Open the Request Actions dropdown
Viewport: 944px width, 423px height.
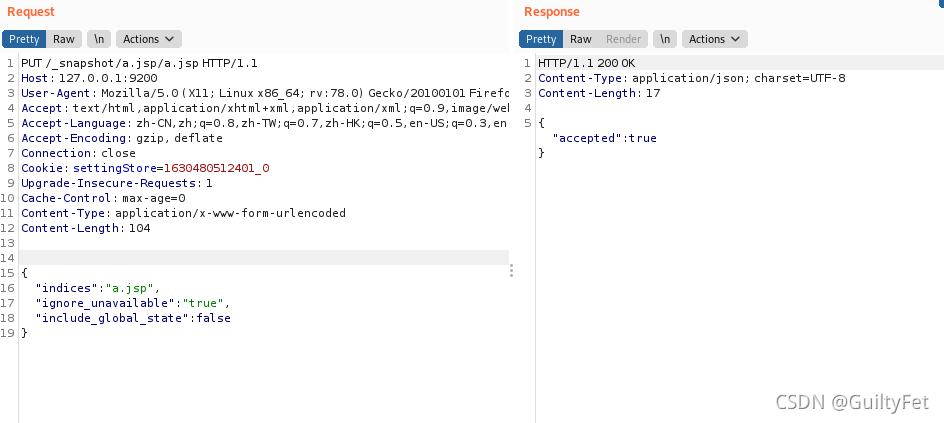149,39
